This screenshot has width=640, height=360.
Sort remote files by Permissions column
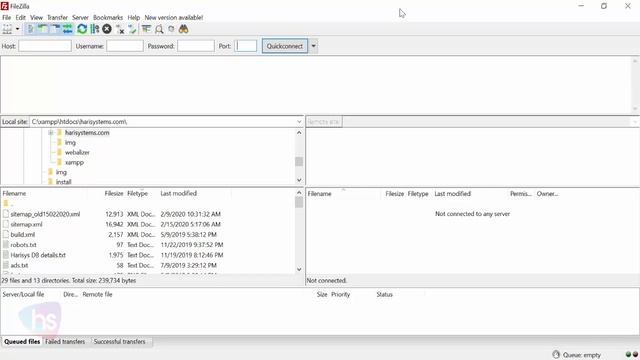[521, 194]
